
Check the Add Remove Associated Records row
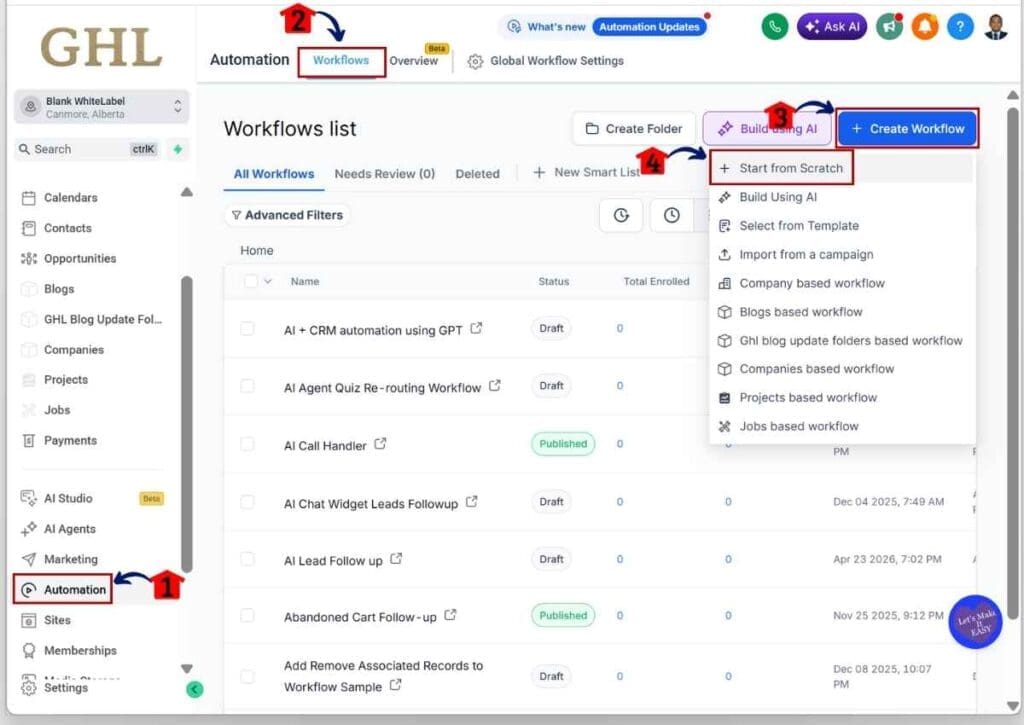click(247, 677)
